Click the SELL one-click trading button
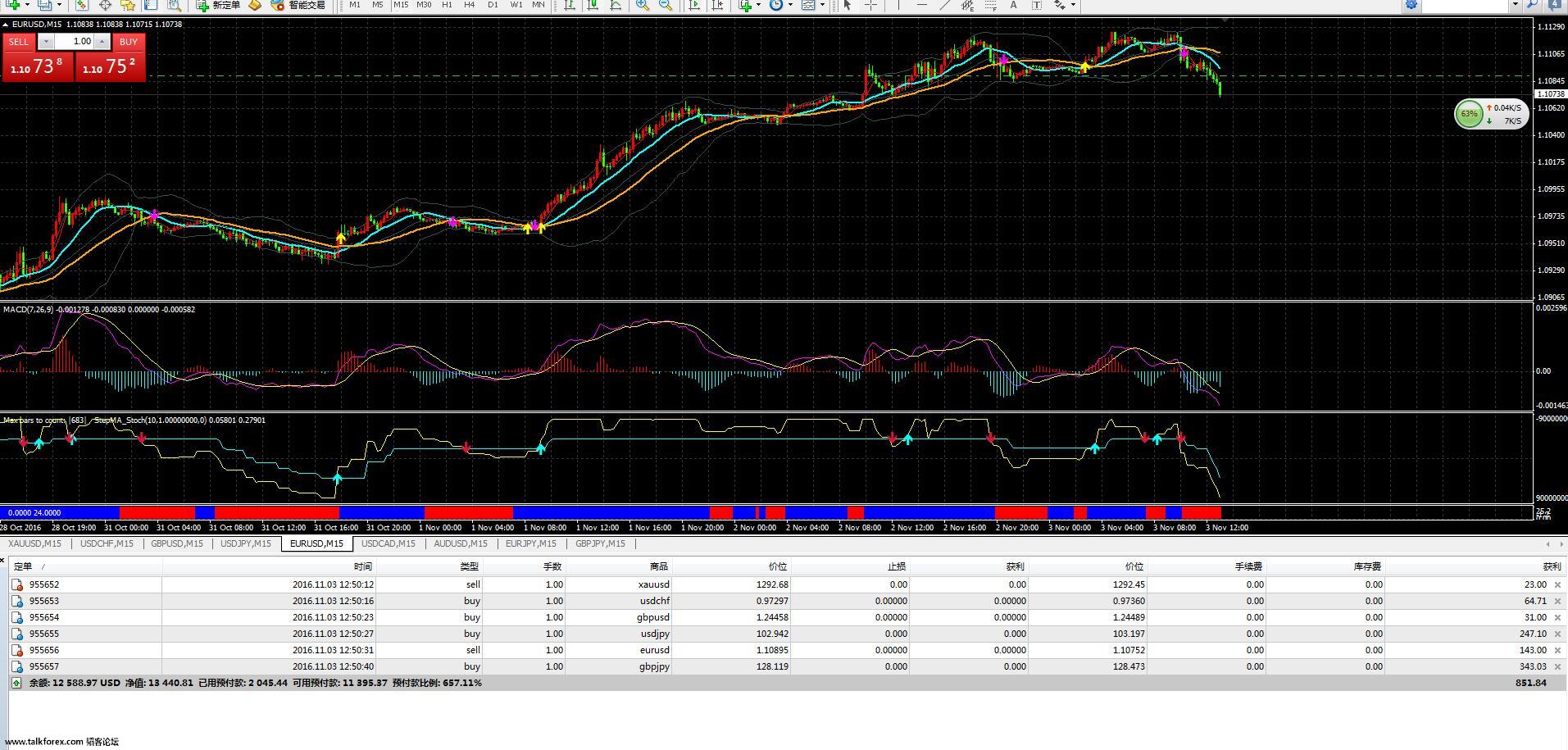The height and width of the screenshot is (750, 1568). click(x=19, y=42)
